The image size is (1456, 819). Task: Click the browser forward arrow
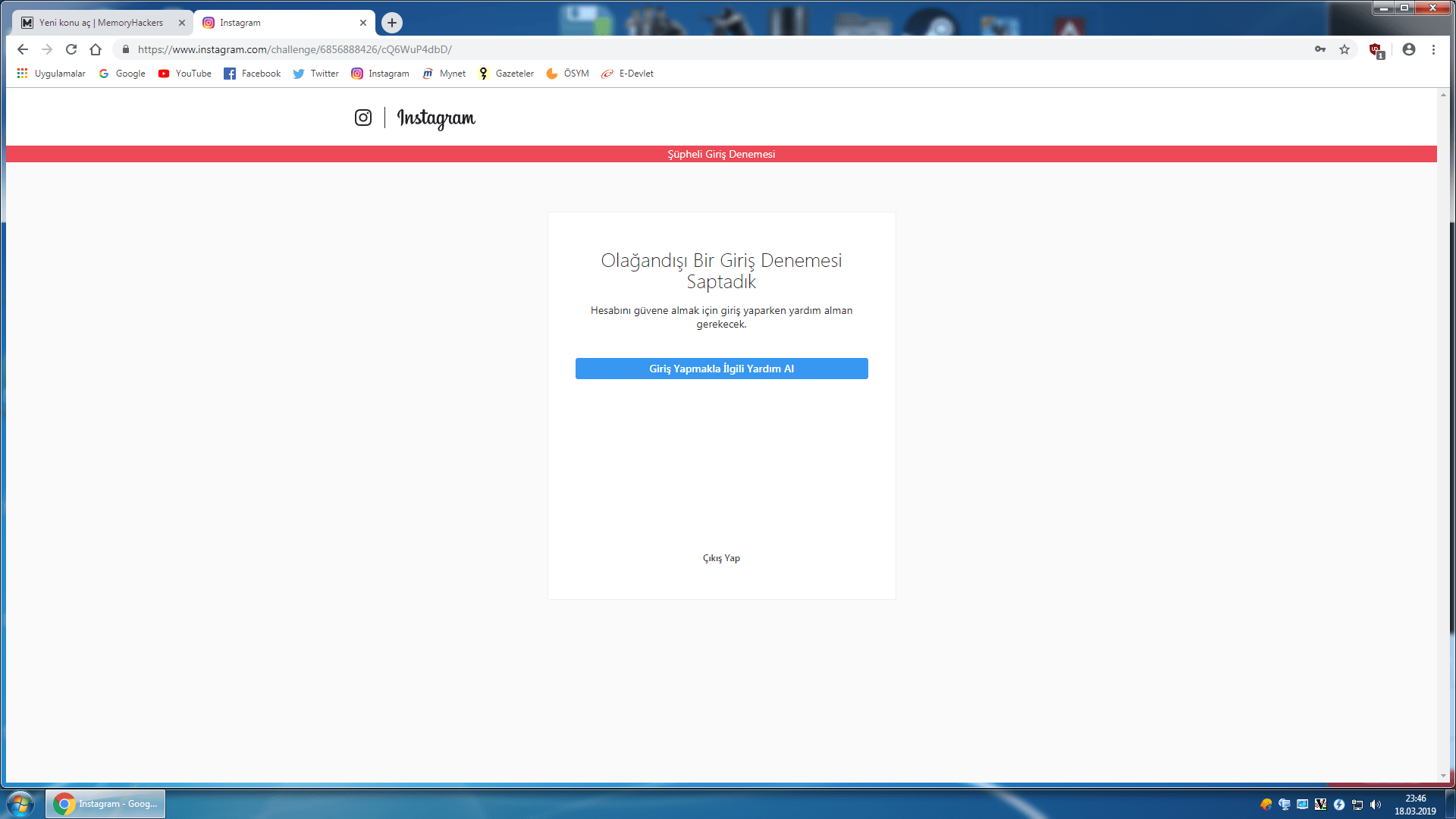[47, 49]
